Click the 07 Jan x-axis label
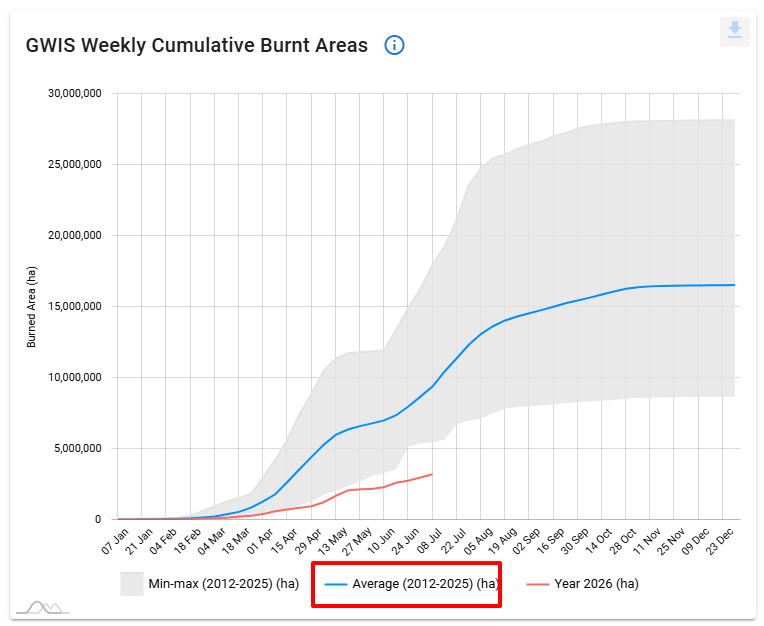This screenshot has height=626, width=764. pyautogui.click(x=115, y=540)
